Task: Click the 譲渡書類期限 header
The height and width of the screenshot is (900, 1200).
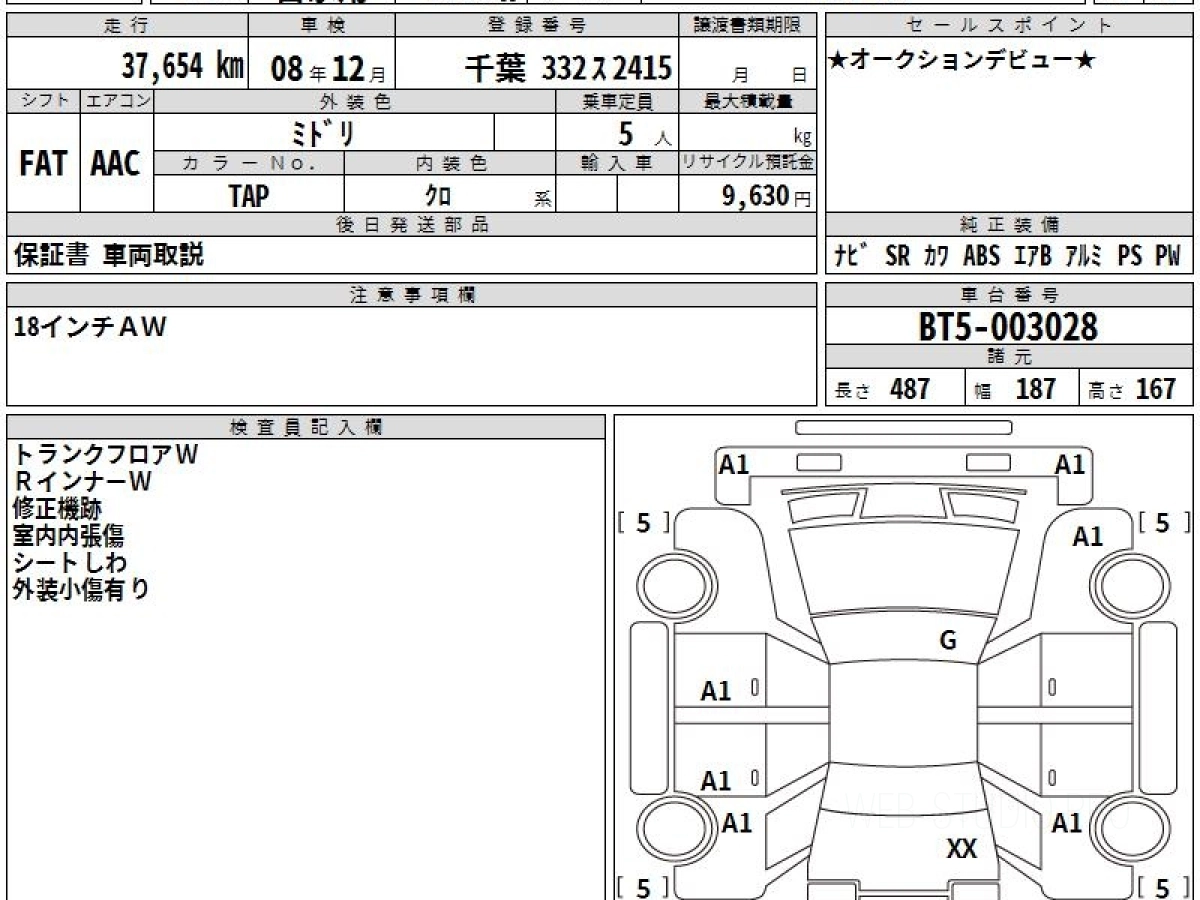Action: click(x=747, y=25)
